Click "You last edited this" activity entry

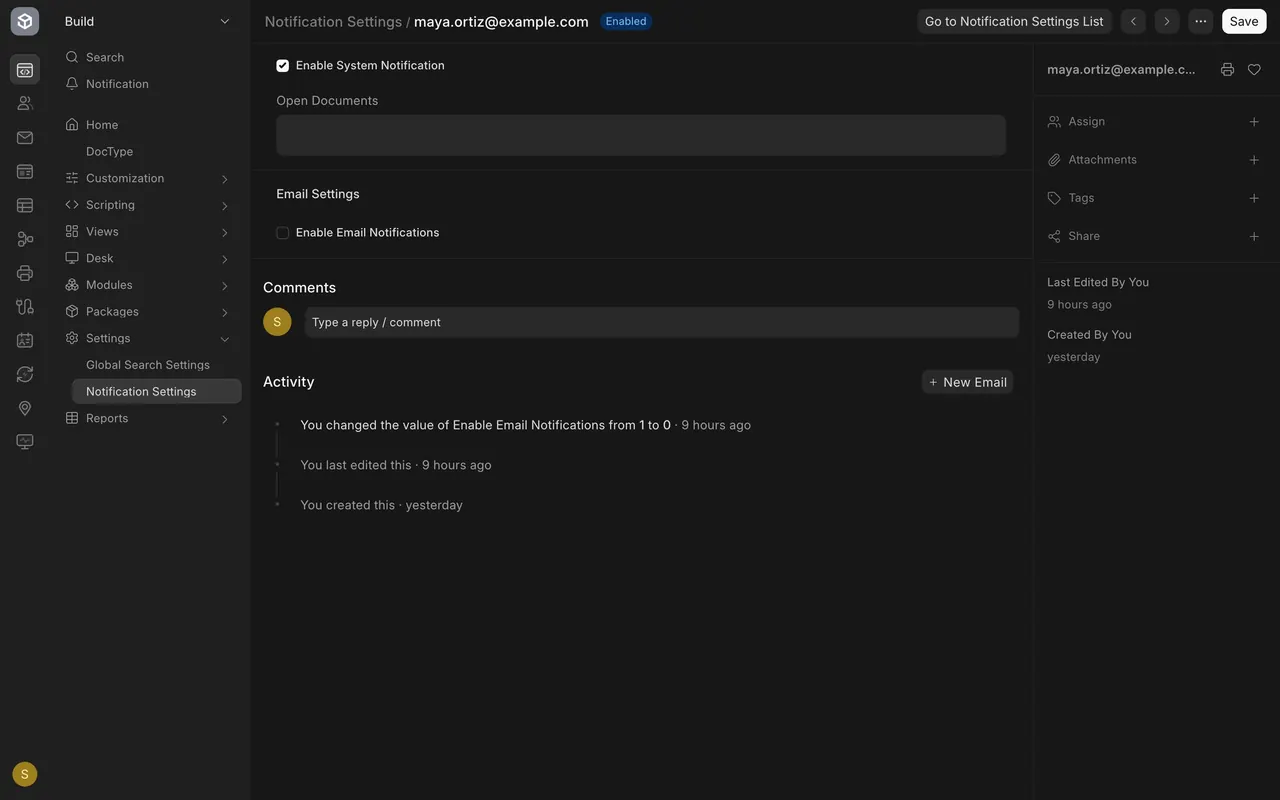click(396, 465)
